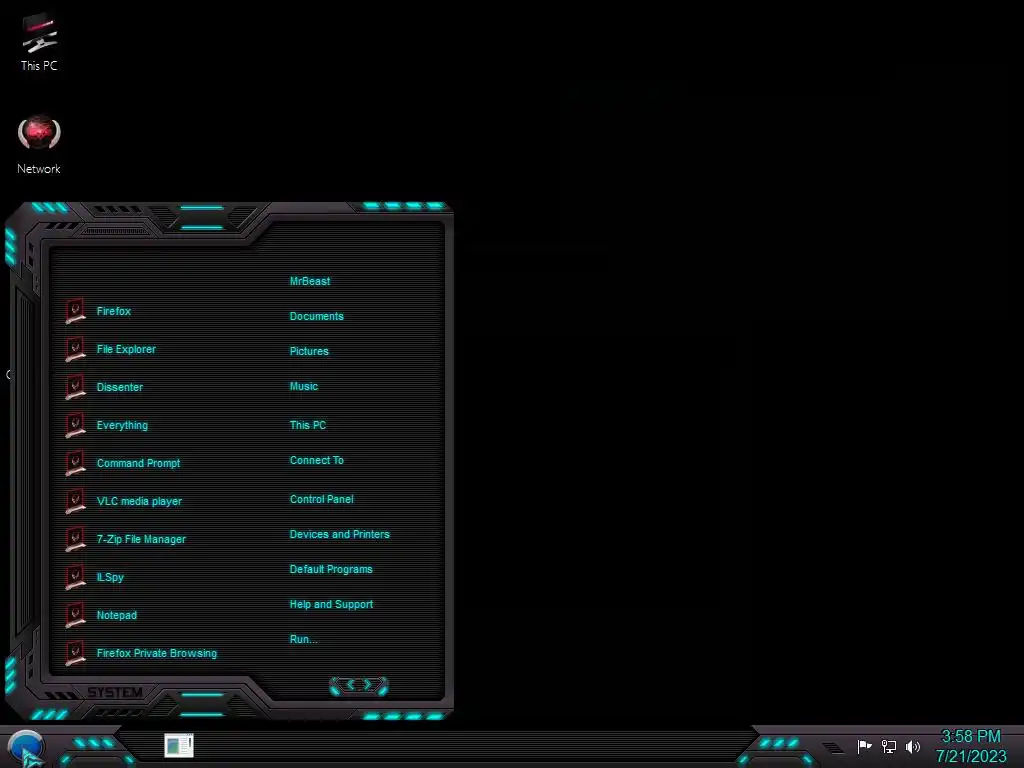Viewport: 1024px width, 768px height.
Task: Click the VLC media player icon
Action: click(x=76, y=501)
